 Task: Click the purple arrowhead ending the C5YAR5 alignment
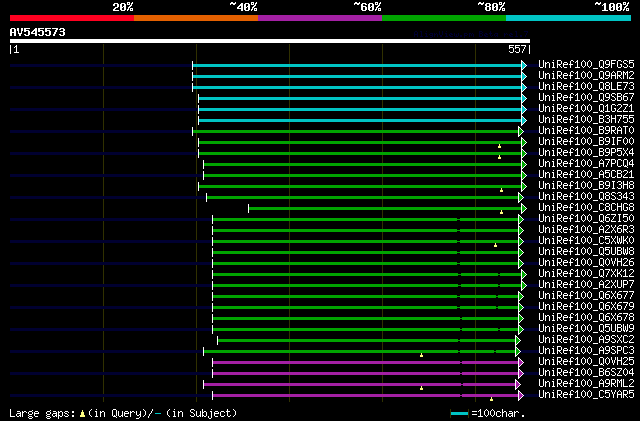point(521,396)
